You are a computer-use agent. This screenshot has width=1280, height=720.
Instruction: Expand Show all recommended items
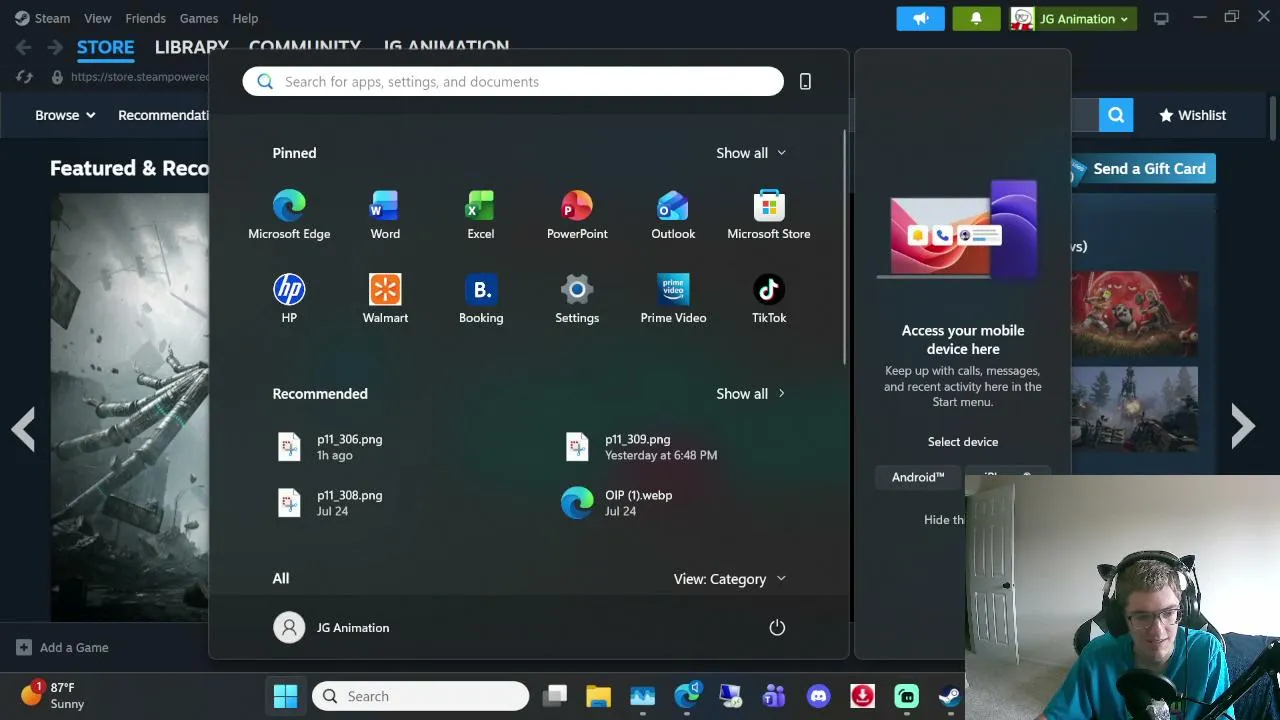click(x=751, y=394)
